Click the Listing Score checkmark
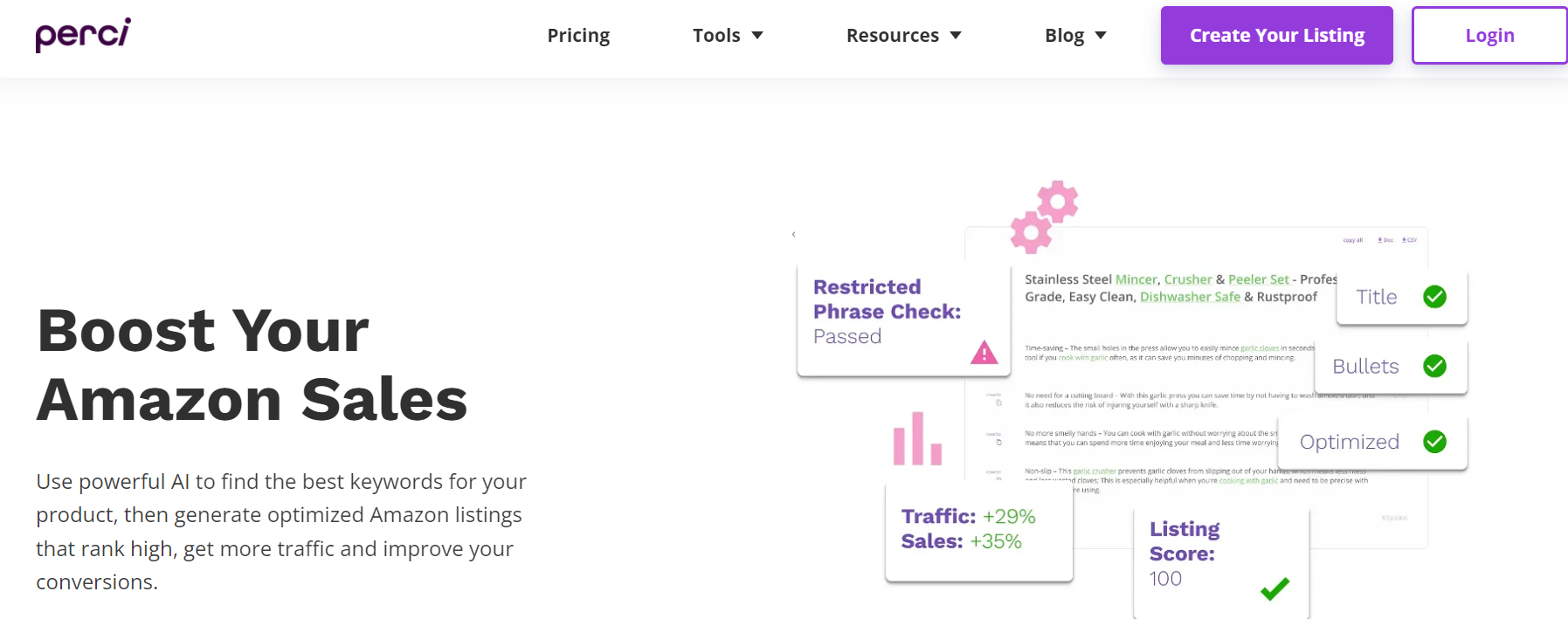The image size is (1568, 619). [1274, 590]
